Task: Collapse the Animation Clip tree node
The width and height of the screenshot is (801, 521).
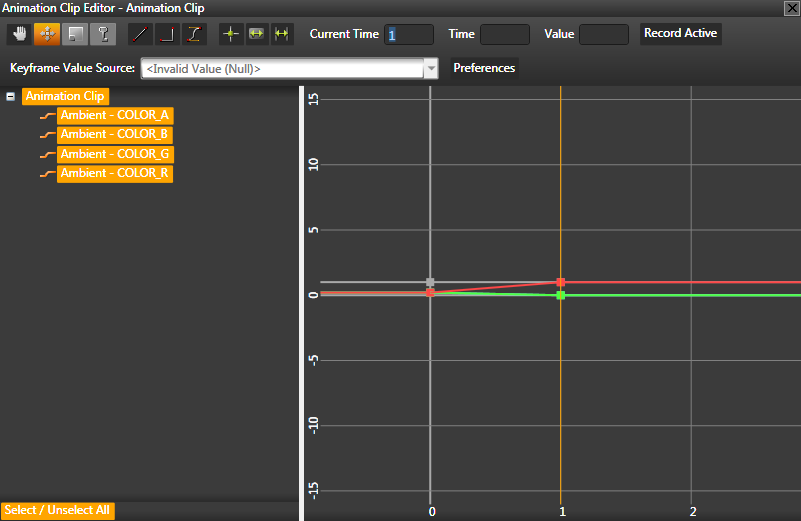Action: 11,97
